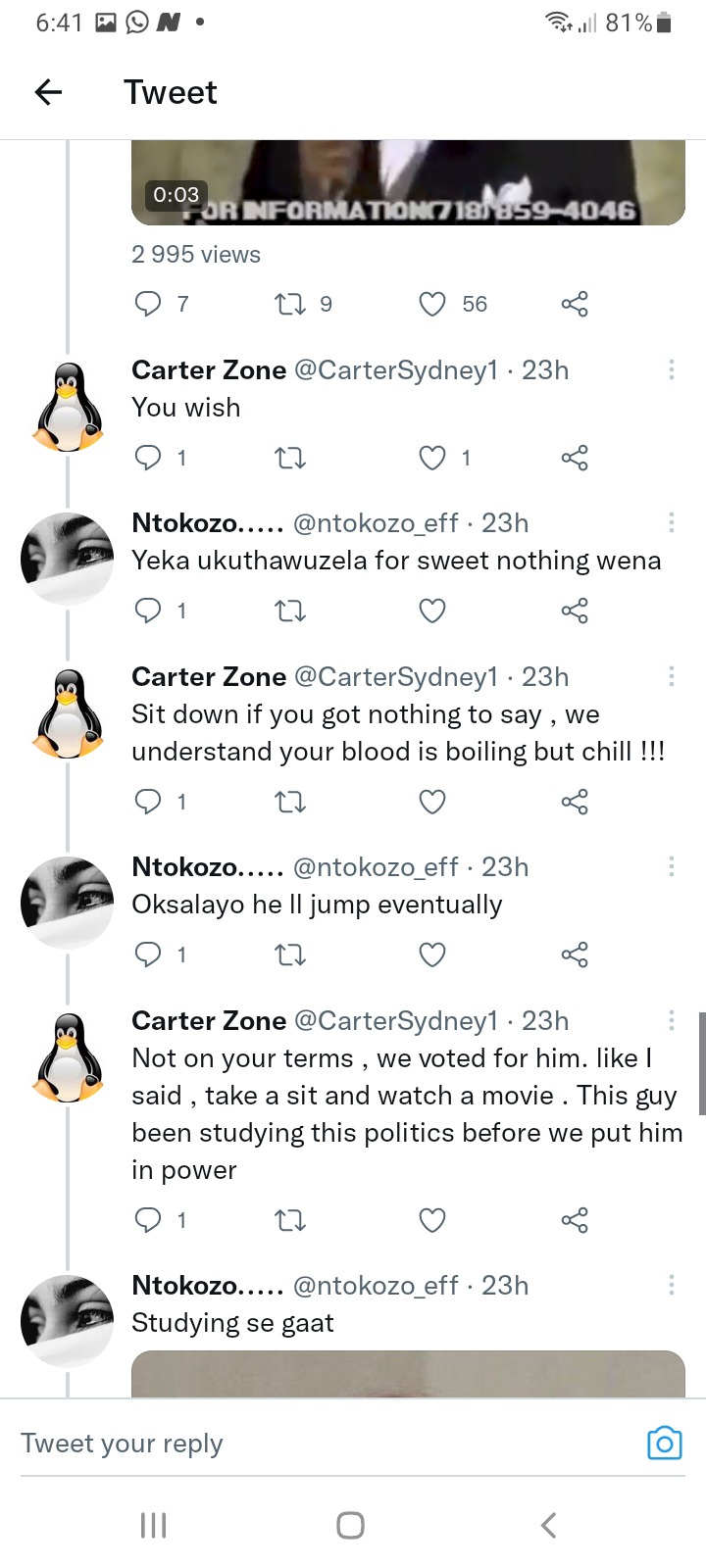Tap the back arrow beside Tweet title

[x=48, y=92]
